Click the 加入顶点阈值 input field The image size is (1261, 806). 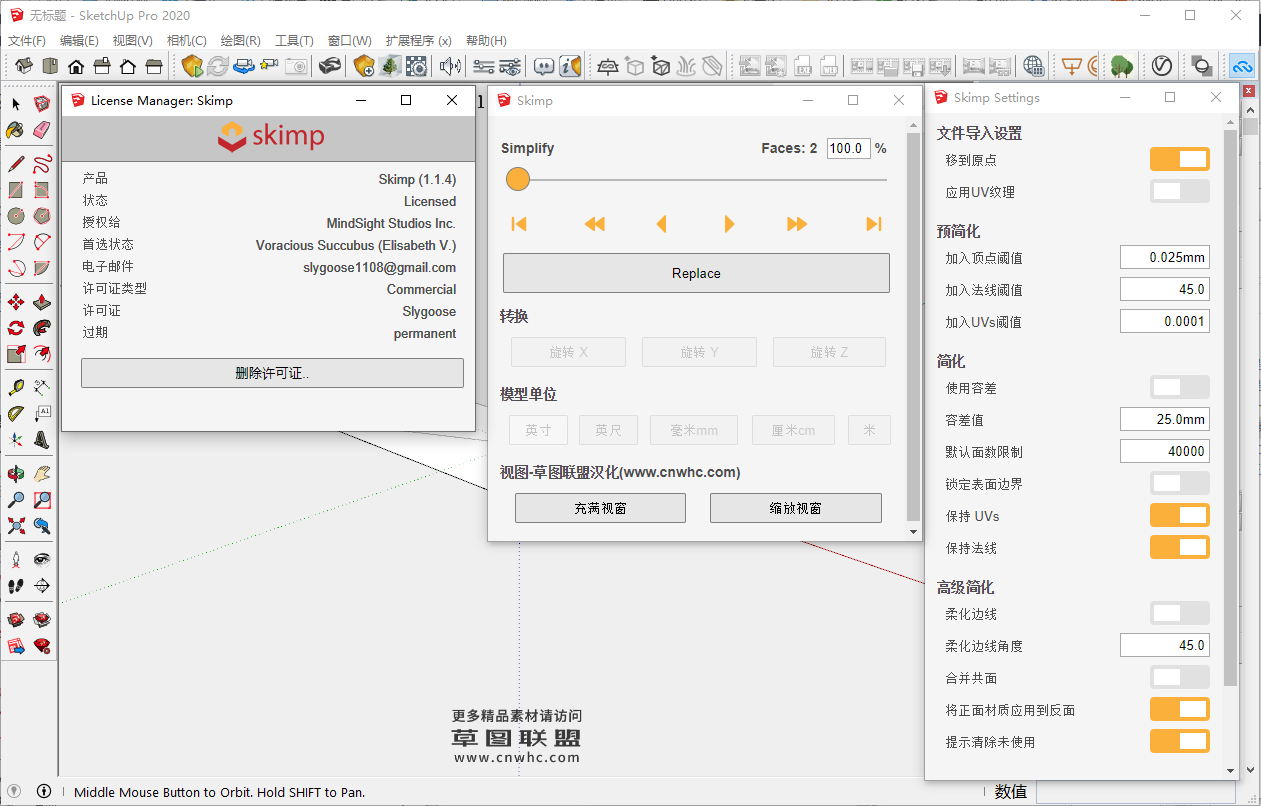tap(1165, 257)
